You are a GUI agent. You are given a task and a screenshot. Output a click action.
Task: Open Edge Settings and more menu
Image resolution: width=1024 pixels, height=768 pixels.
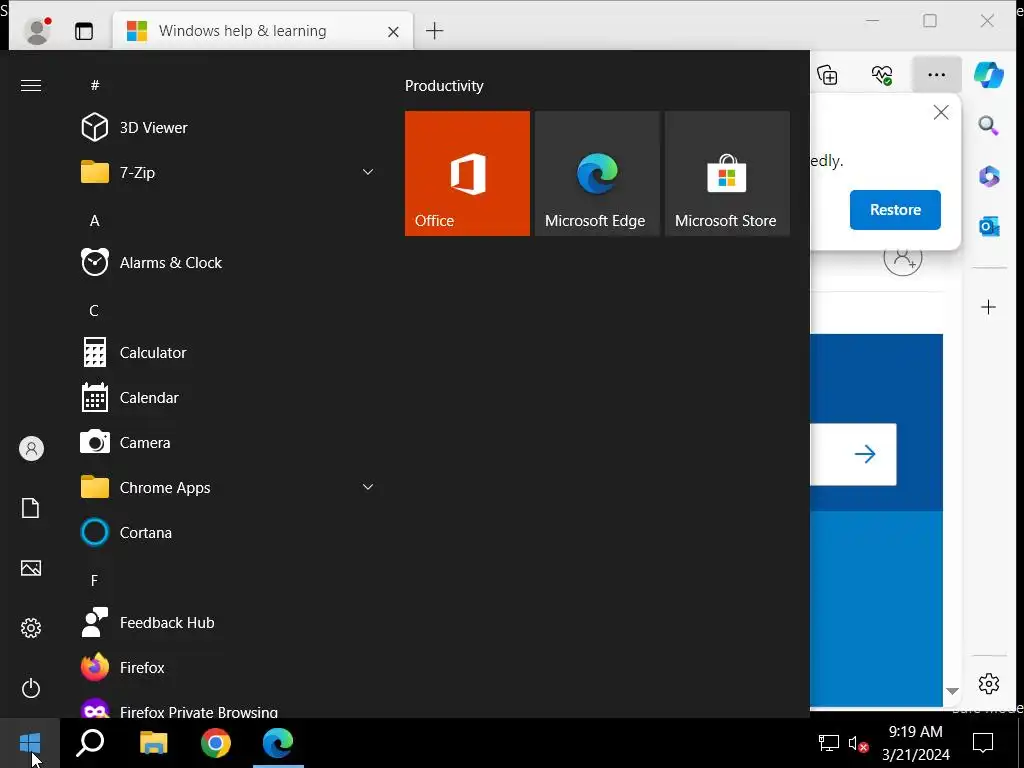pos(936,75)
